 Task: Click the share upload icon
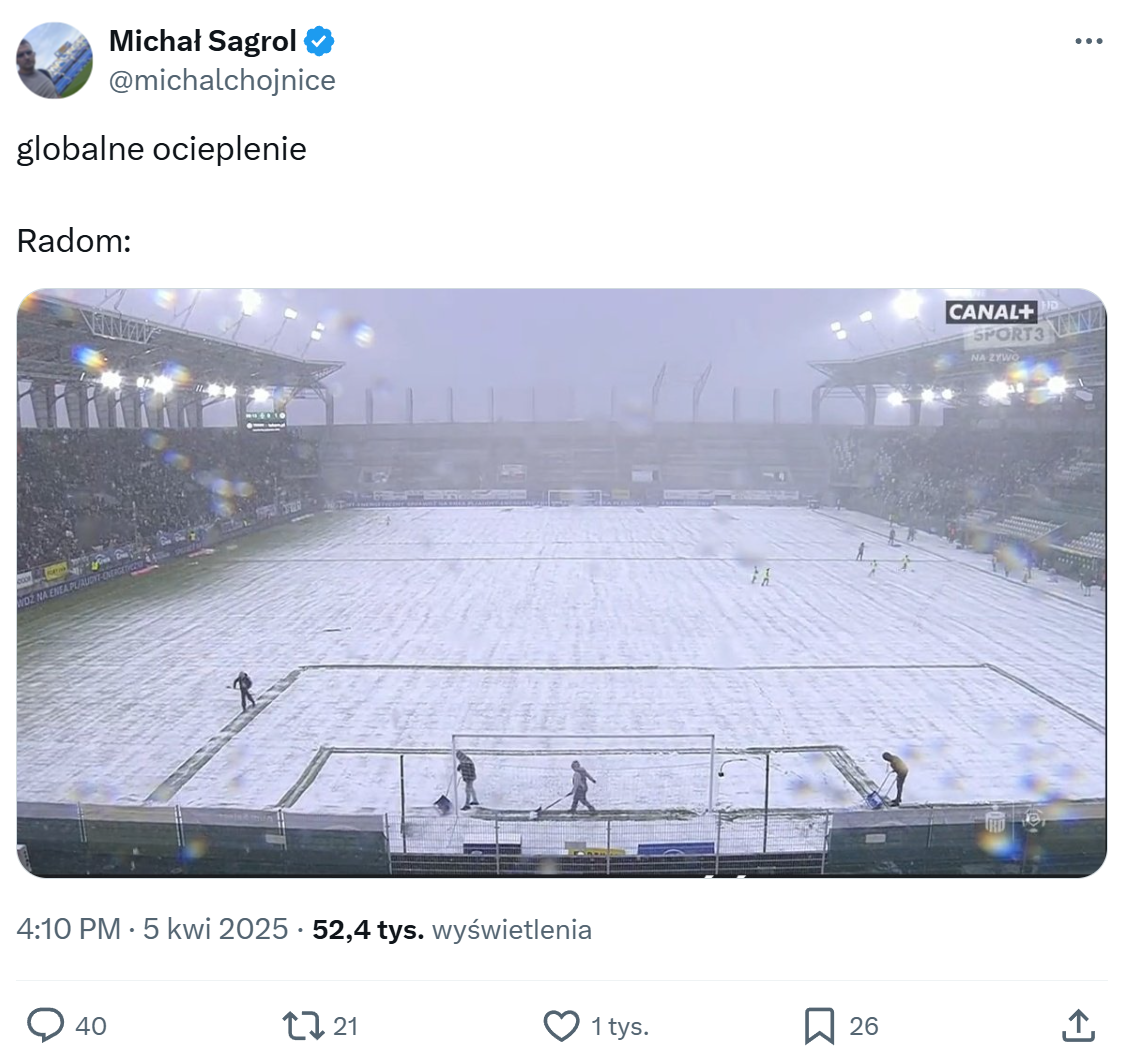(x=1076, y=1025)
